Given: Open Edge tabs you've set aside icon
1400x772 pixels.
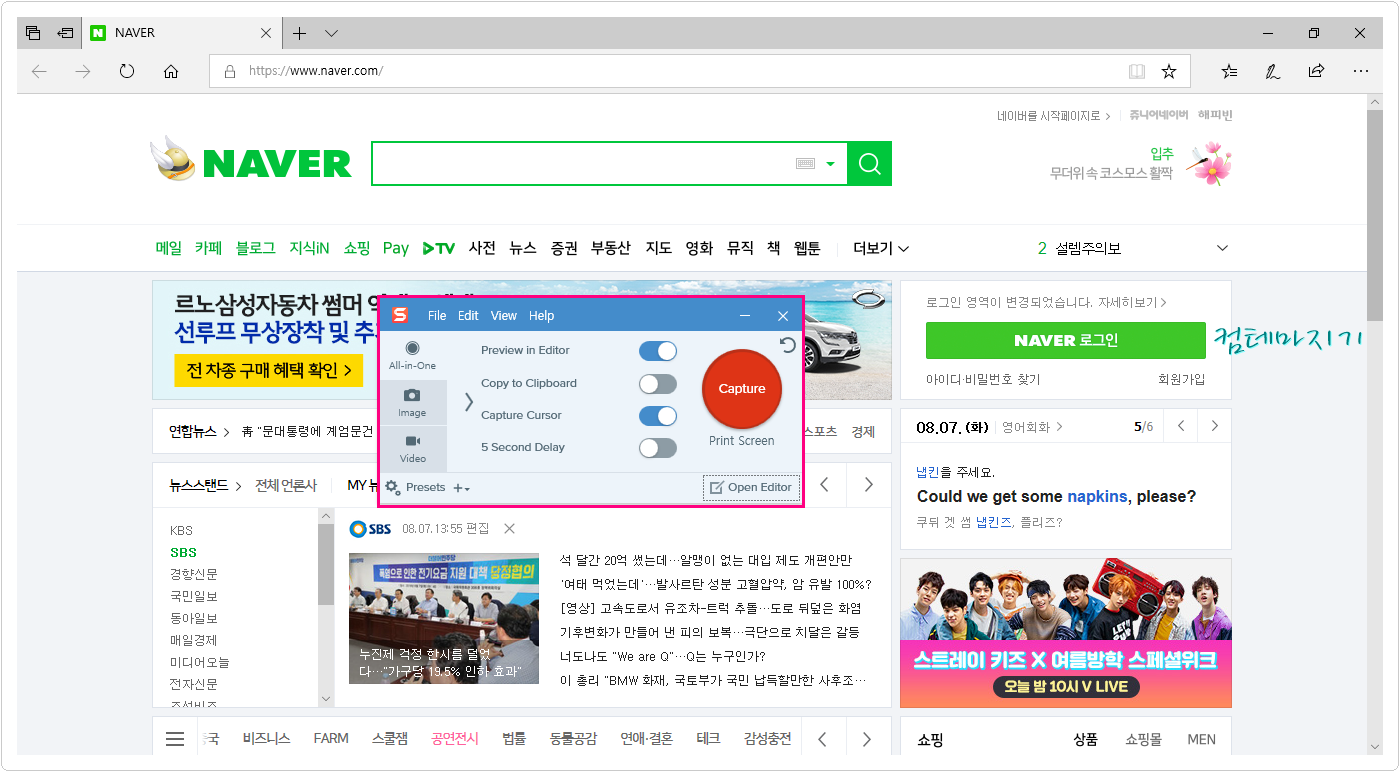Looking at the screenshot, I should (33, 33).
